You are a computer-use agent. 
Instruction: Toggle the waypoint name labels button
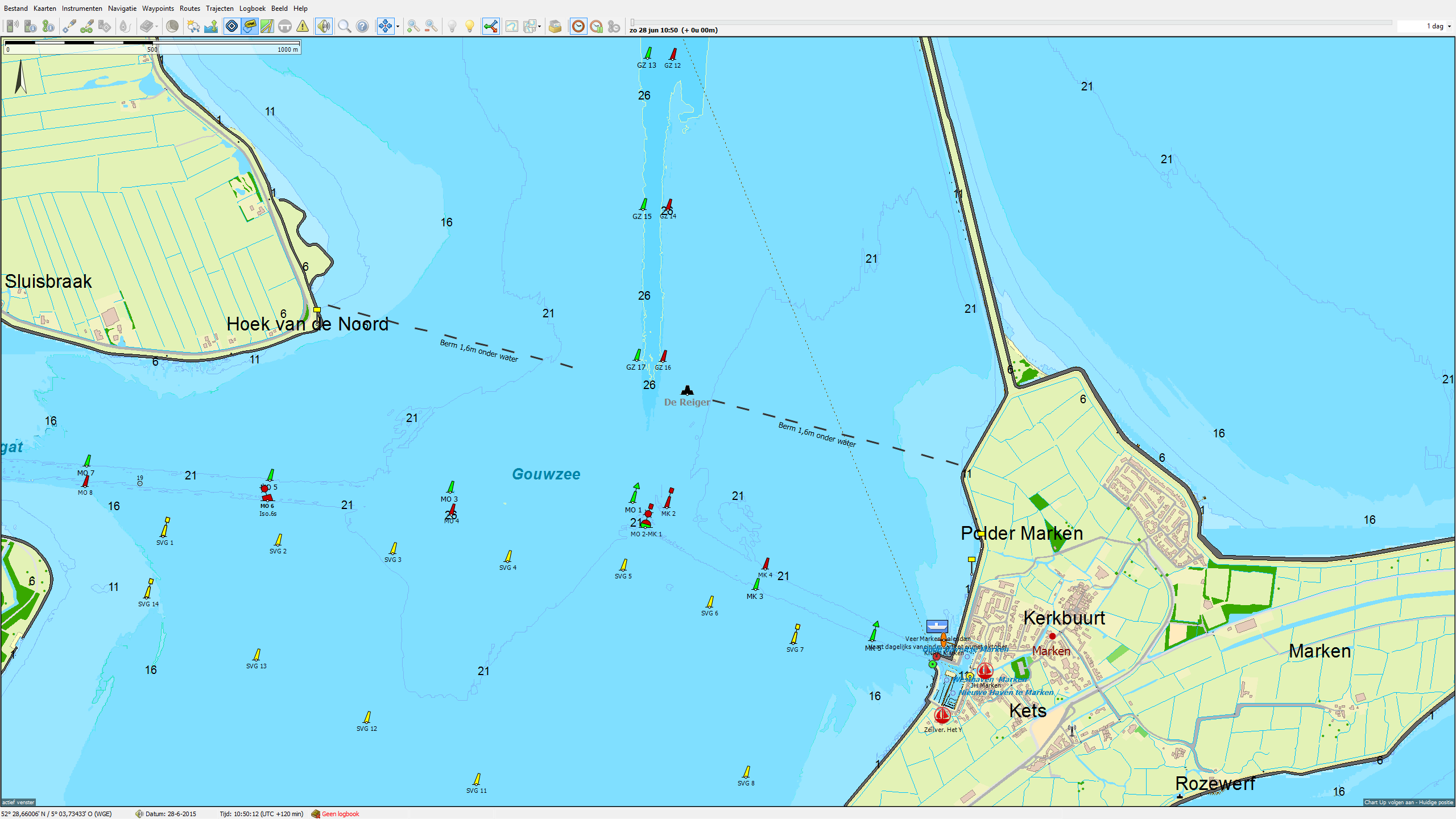point(250,26)
